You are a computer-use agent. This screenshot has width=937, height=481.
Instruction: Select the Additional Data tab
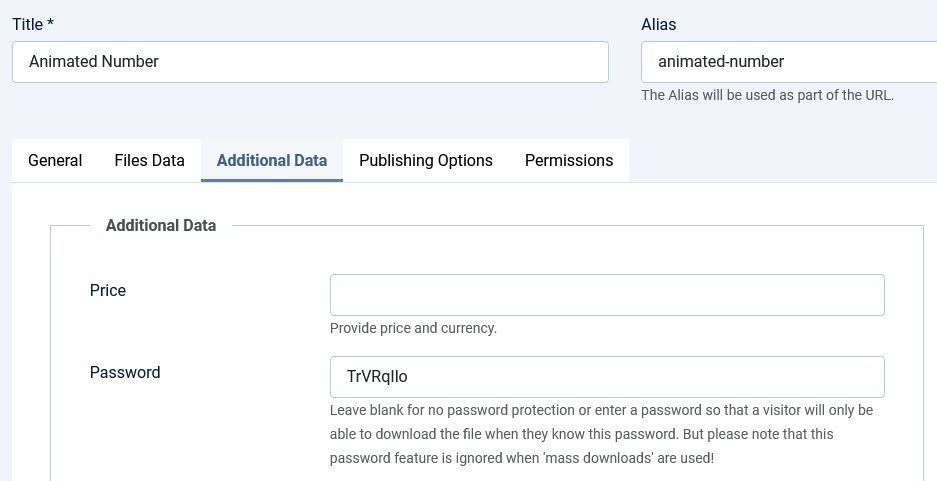(x=272, y=161)
